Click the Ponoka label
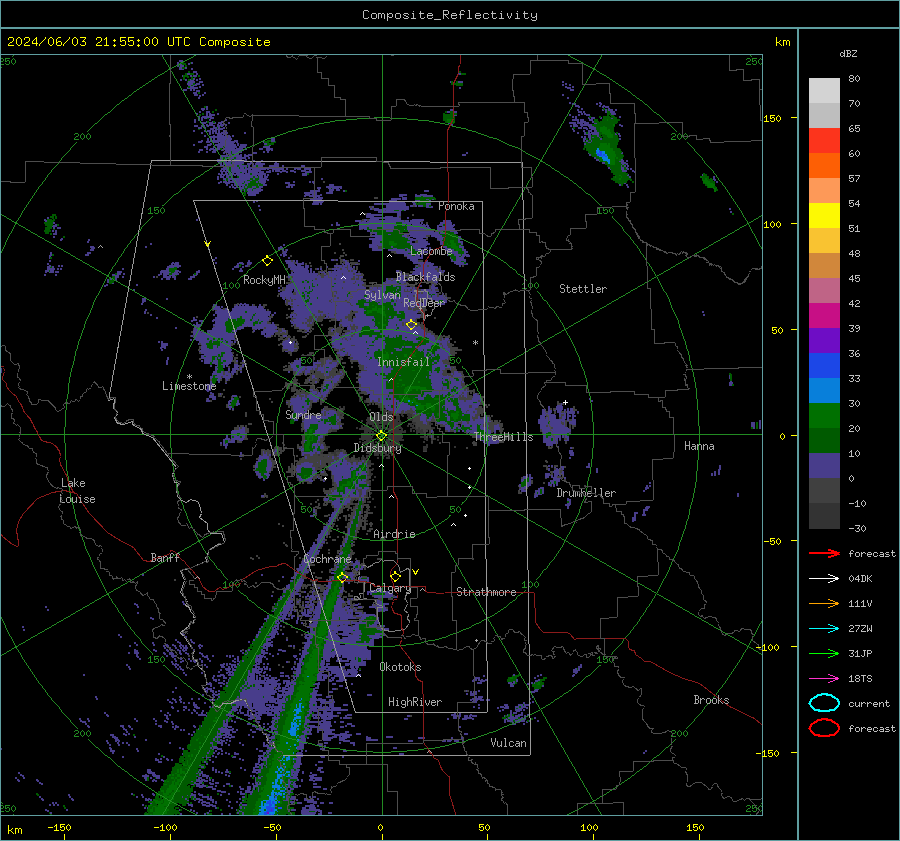 point(456,206)
